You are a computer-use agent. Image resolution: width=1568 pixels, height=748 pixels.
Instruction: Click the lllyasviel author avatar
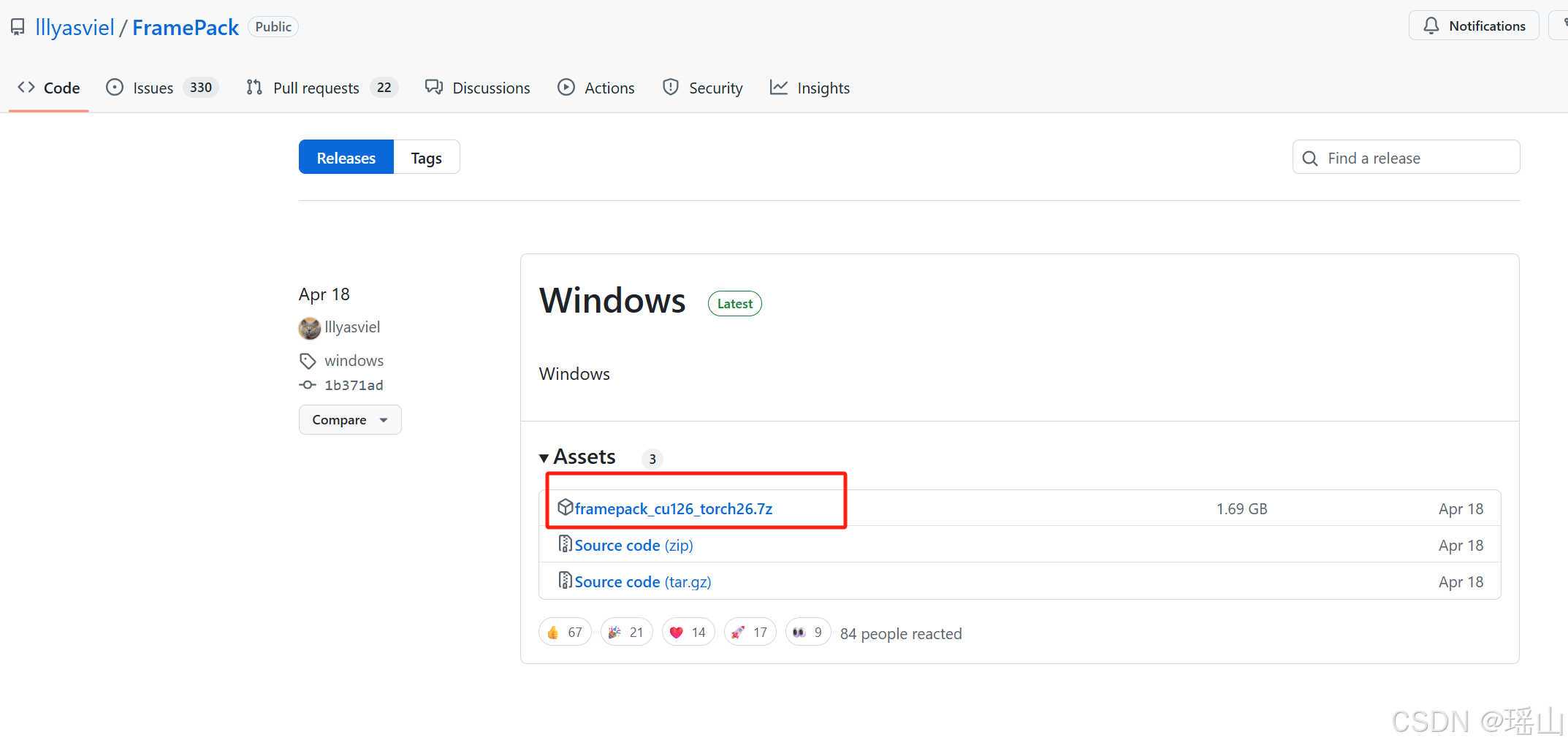coord(310,328)
